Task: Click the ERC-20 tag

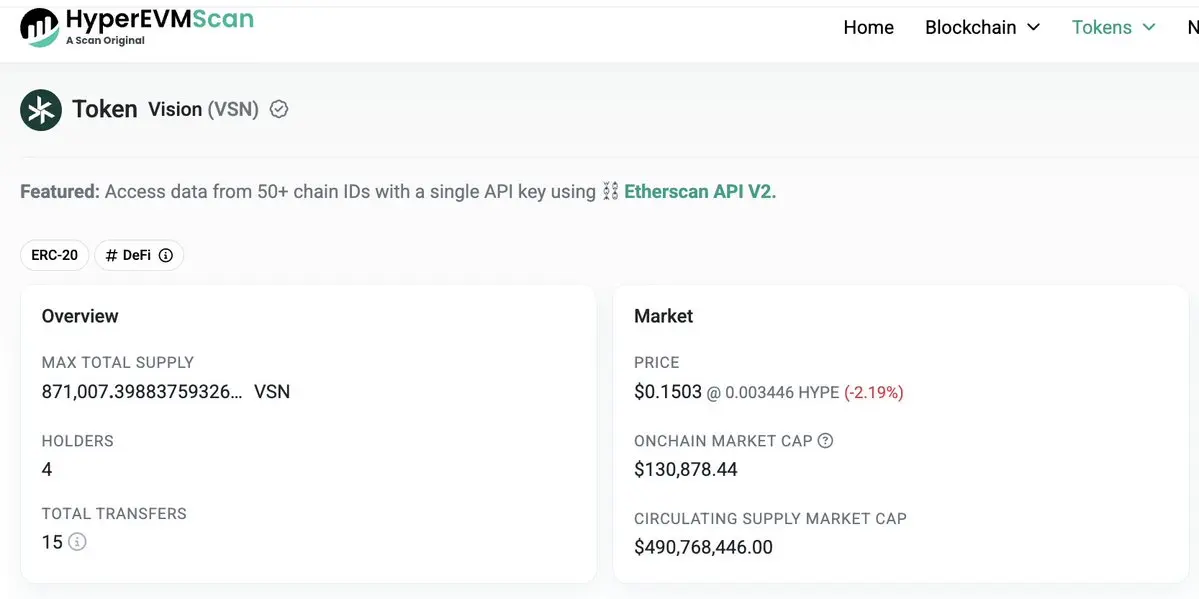Action: (54, 256)
